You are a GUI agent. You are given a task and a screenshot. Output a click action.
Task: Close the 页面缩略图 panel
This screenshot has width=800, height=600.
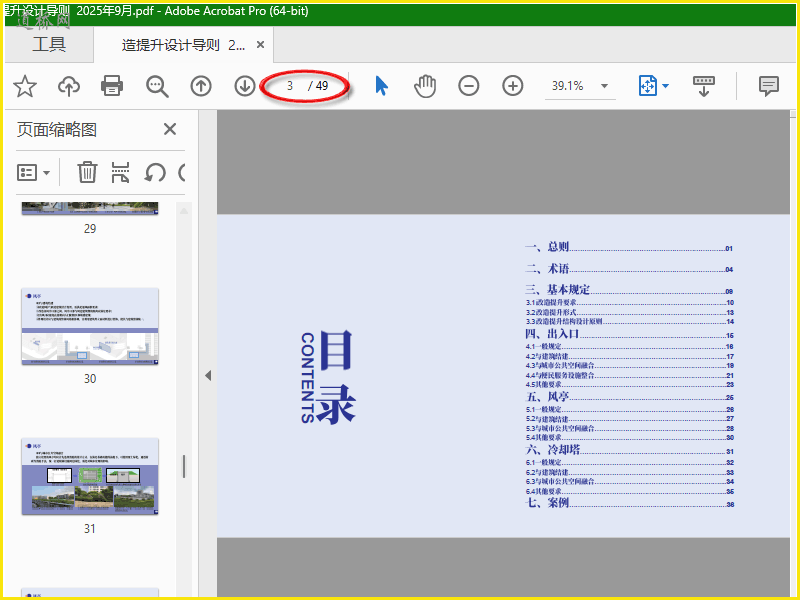(170, 129)
